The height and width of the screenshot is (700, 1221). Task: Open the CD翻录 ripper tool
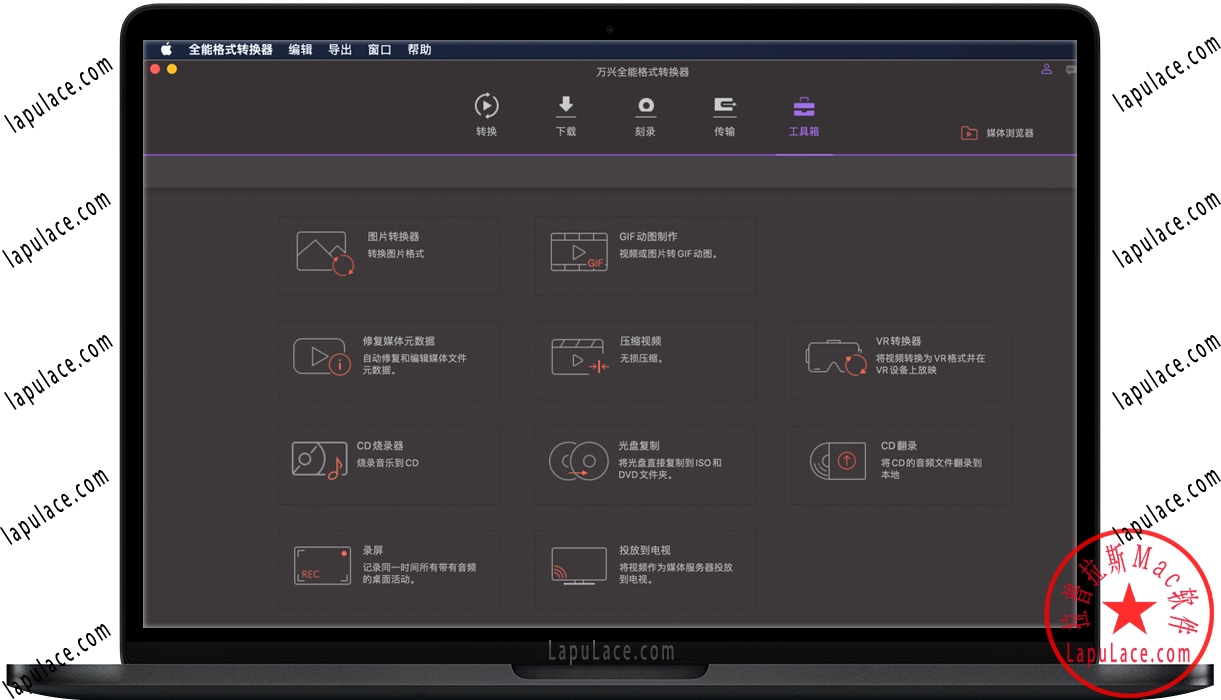pyautogui.click(x=900, y=465)
